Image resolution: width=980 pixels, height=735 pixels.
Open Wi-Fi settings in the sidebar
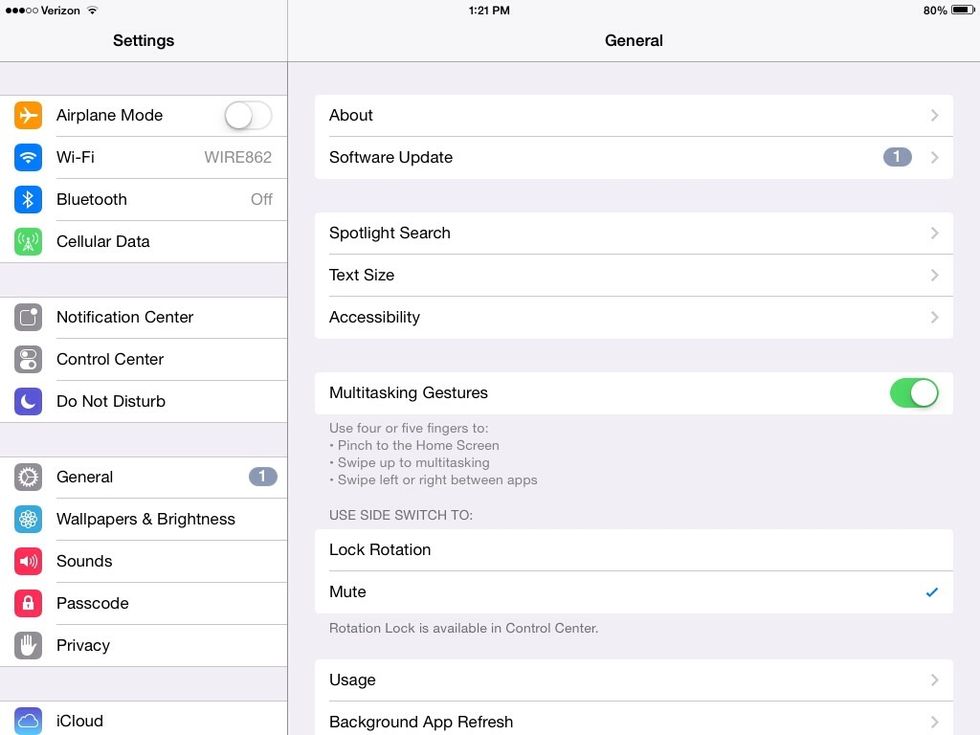144,158
